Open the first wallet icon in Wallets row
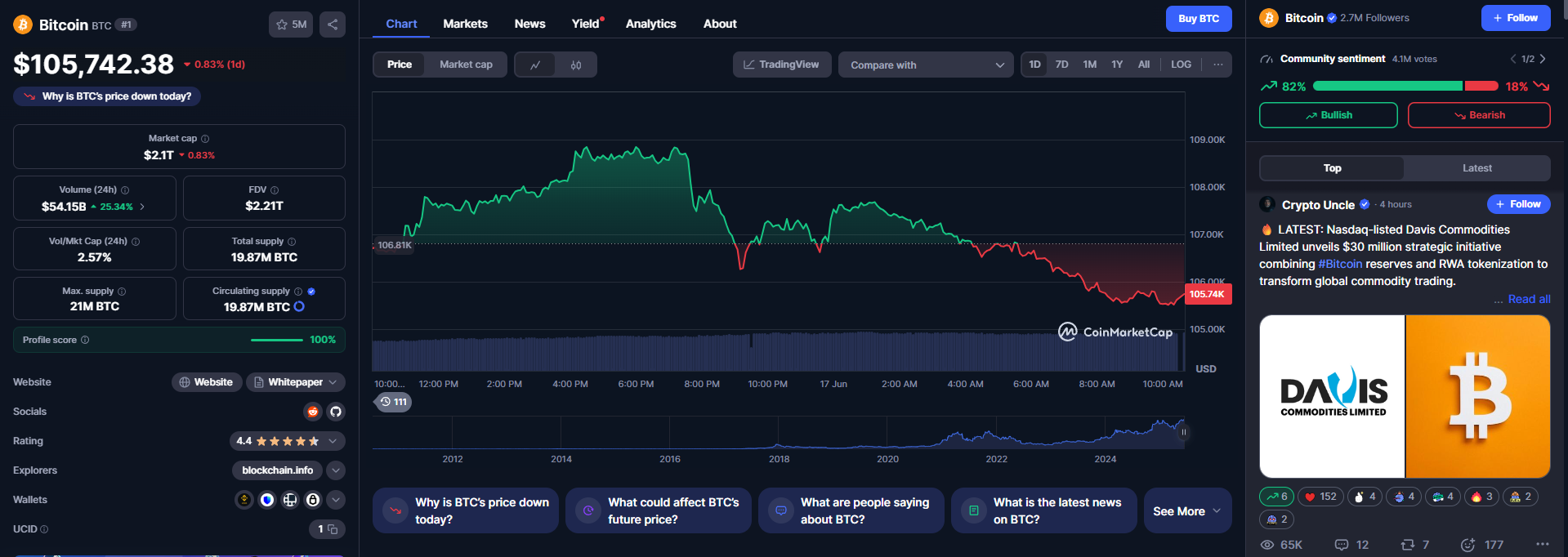The image size is (1568, 557). click(x=243, y=500)
